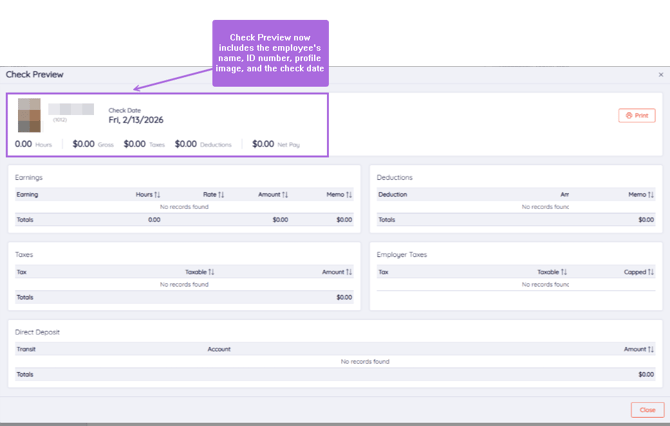Sort Earnings by Hours column arrows

pos(157,194)
